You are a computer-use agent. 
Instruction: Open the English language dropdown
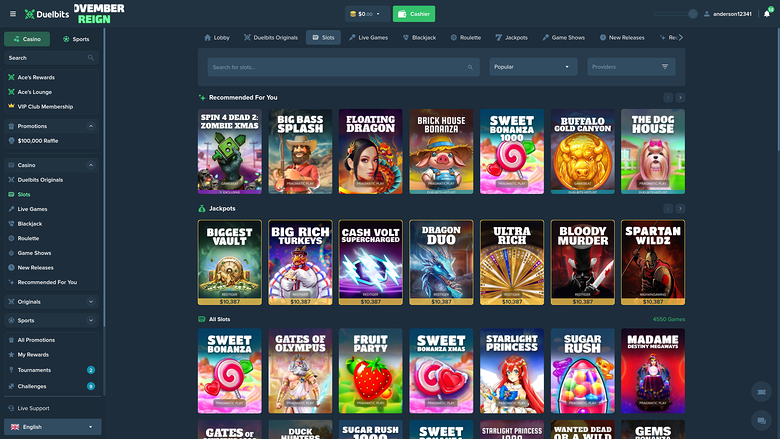(53, 427)
